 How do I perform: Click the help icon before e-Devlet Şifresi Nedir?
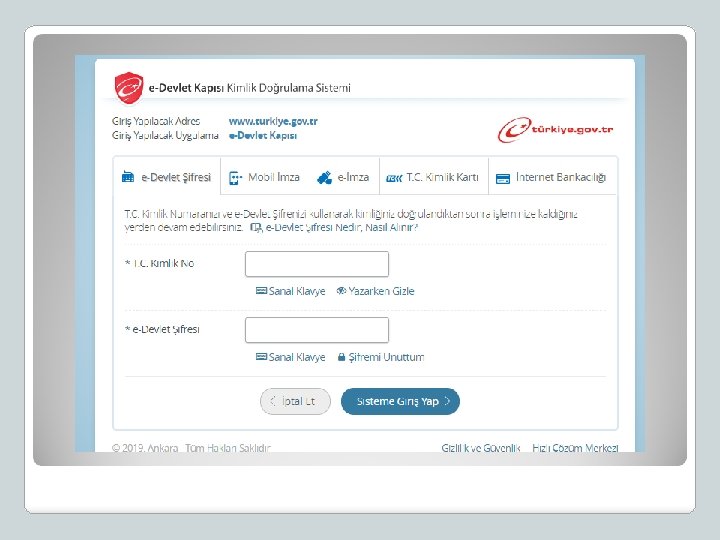click(256, 227)
